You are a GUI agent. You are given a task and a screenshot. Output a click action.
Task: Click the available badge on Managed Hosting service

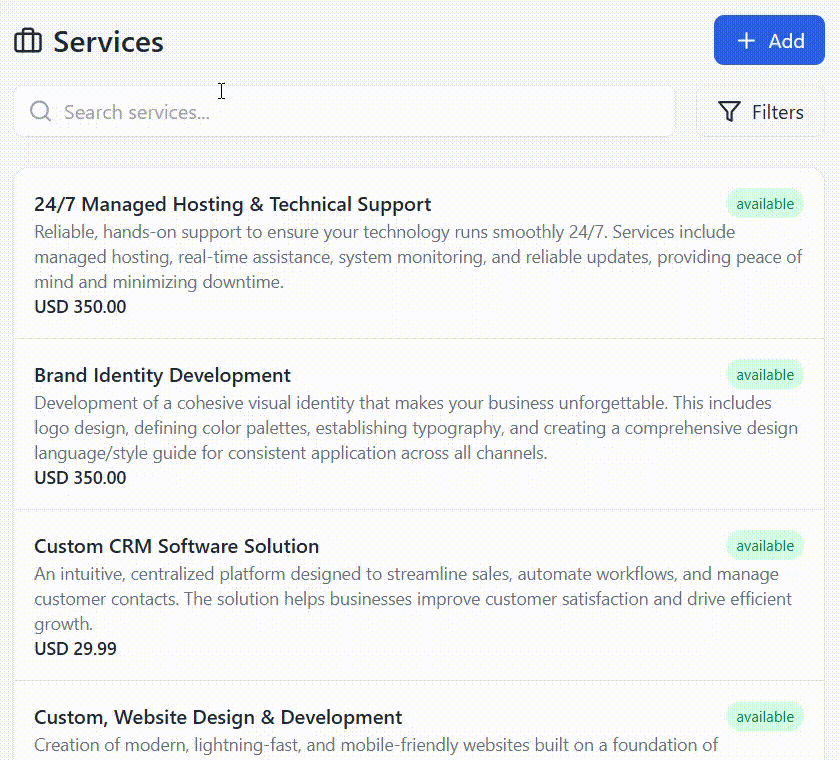click(765, 203)
